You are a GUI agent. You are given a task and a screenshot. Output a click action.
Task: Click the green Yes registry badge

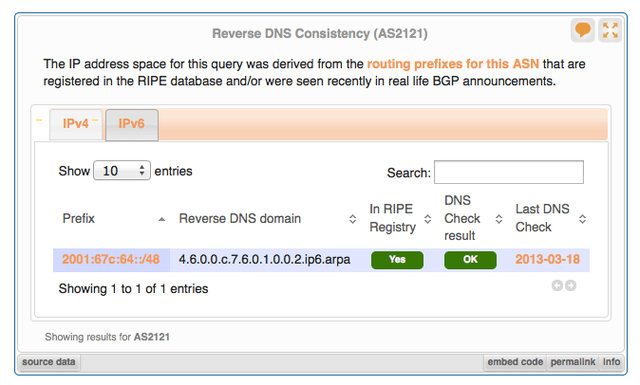(397, 260)
